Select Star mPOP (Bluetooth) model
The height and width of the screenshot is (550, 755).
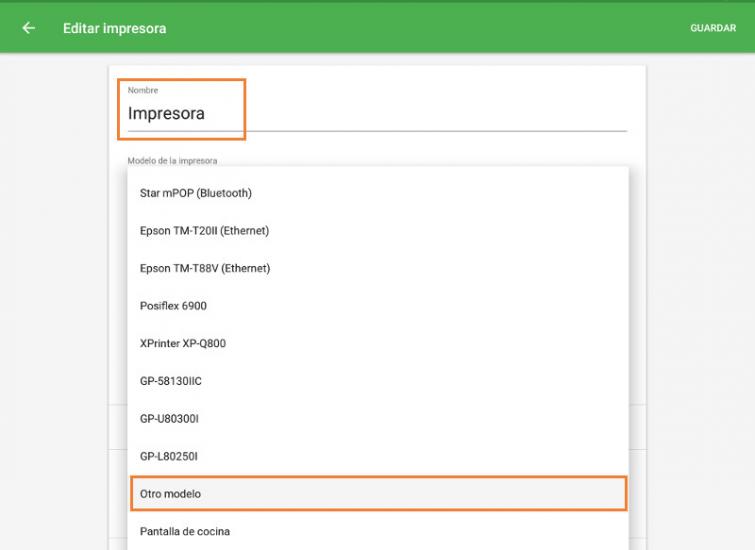(x=196, y=193)
